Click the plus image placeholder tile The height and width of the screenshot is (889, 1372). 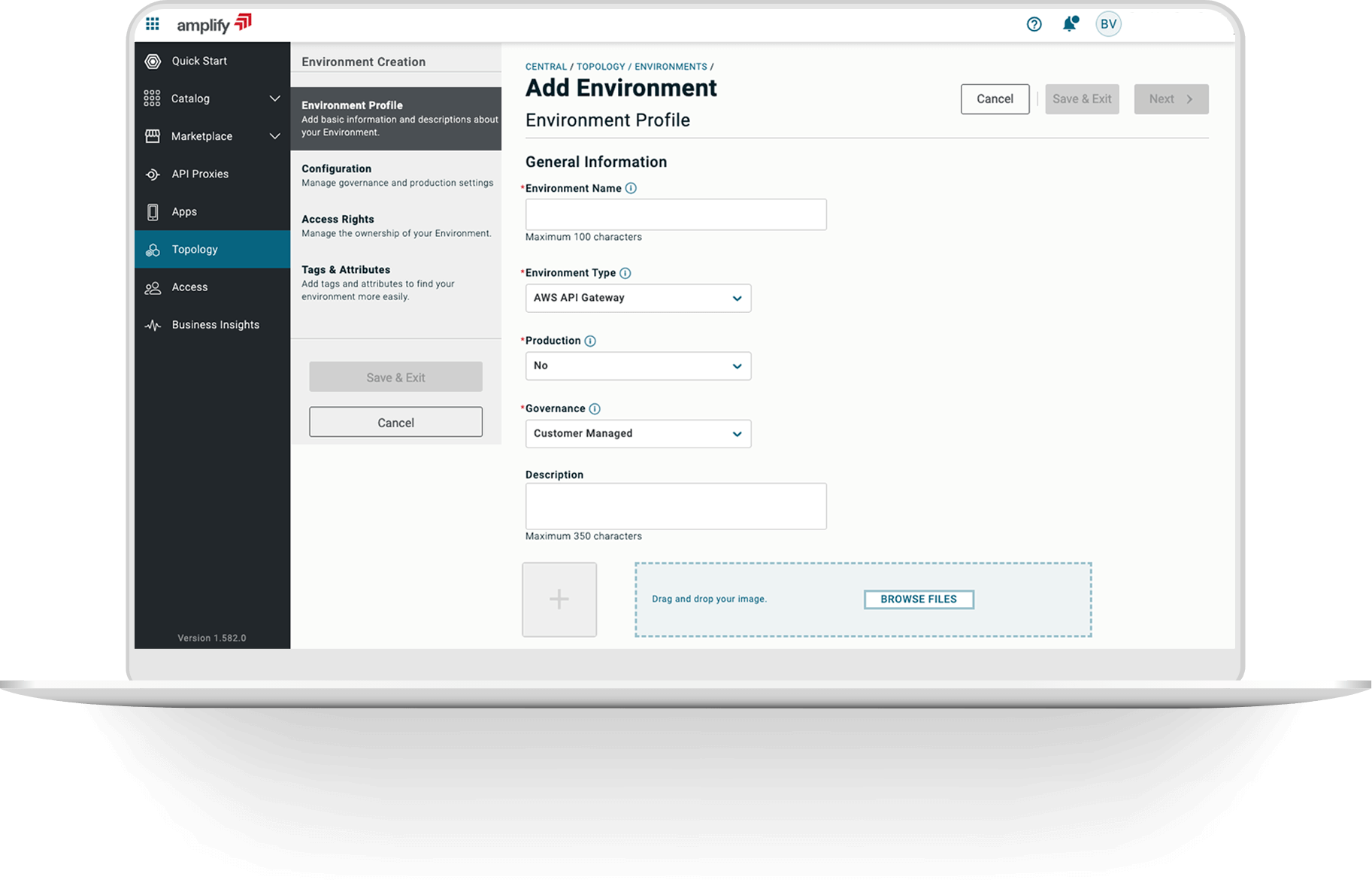[x=559, y=599]
